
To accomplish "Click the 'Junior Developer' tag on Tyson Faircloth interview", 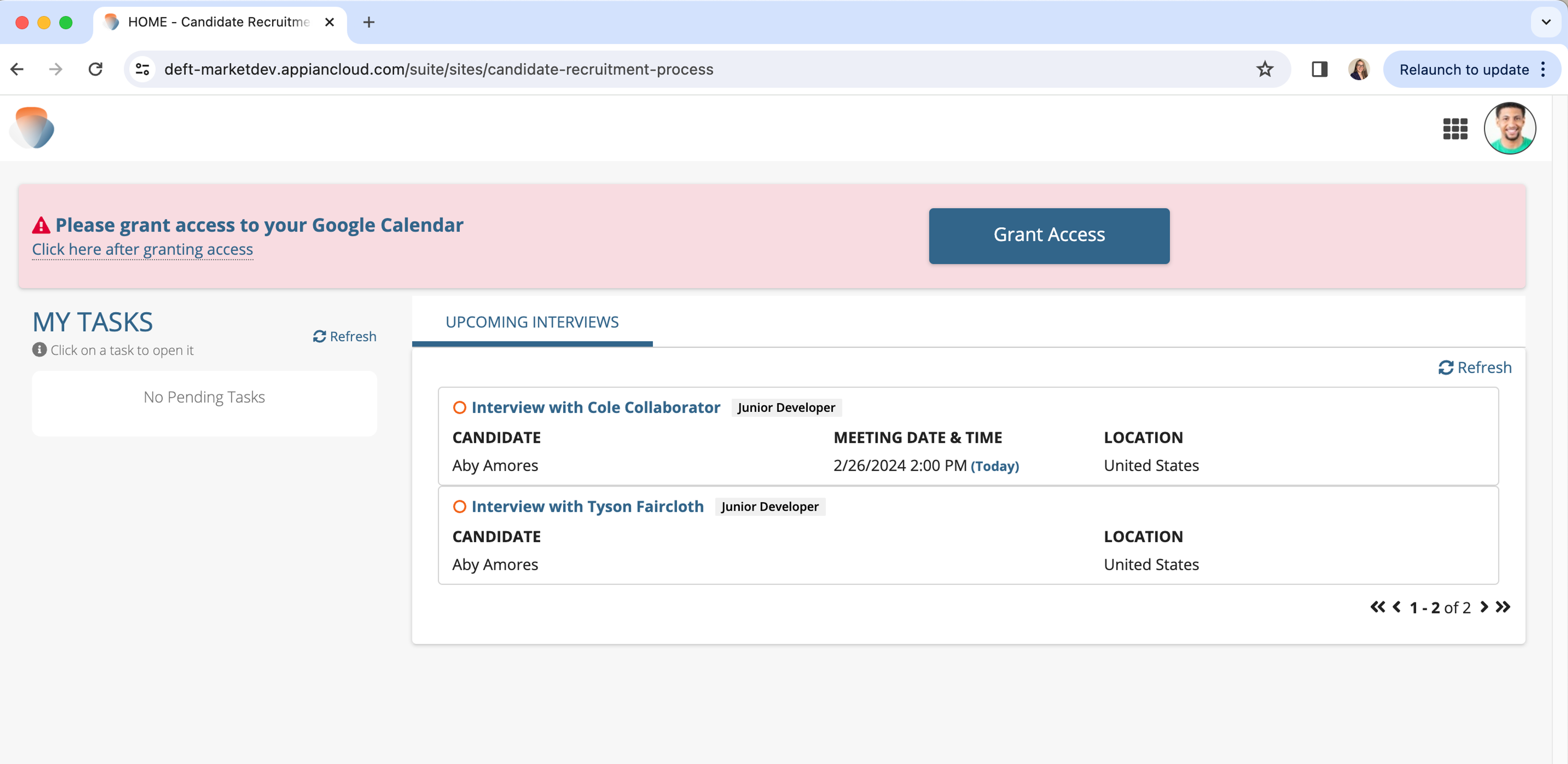I will pyautogui.click(x=769, y=507).
